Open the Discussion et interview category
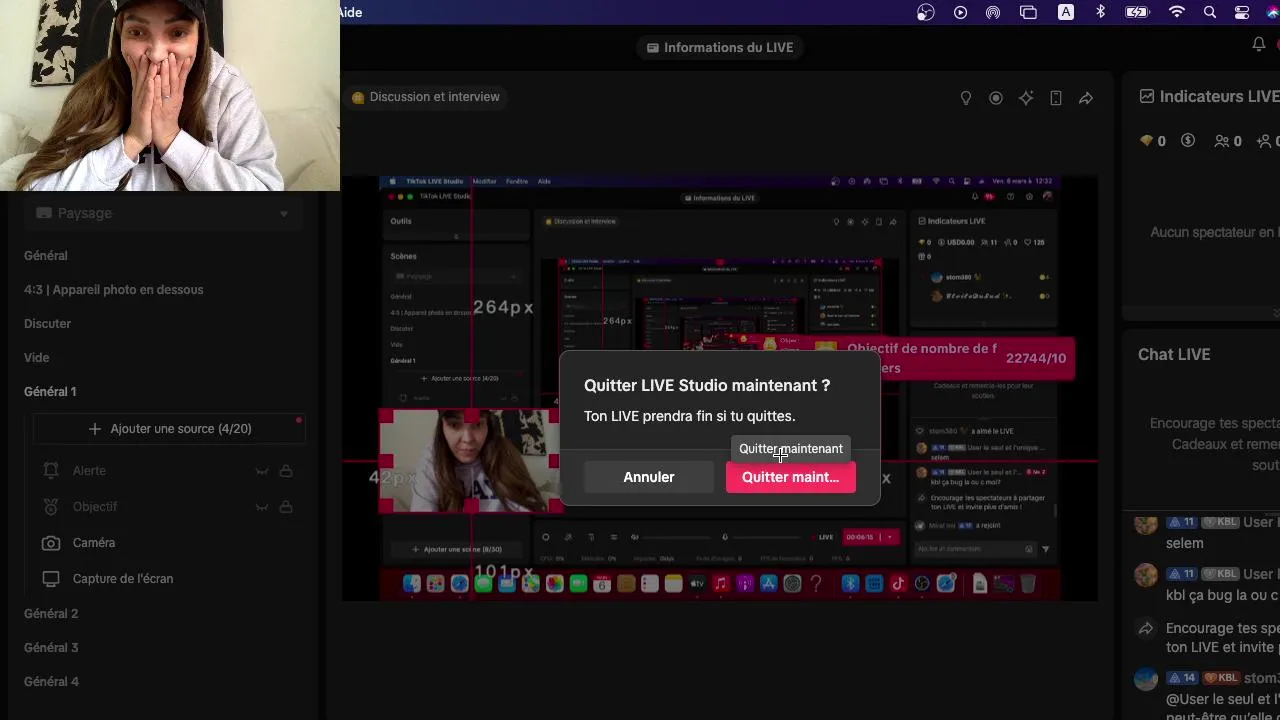 (426, 97)
